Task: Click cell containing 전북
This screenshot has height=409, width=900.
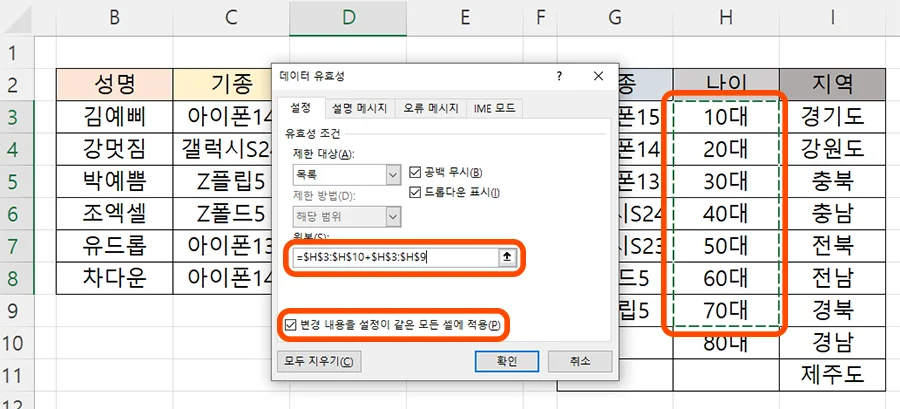Action: coord(832,246)
